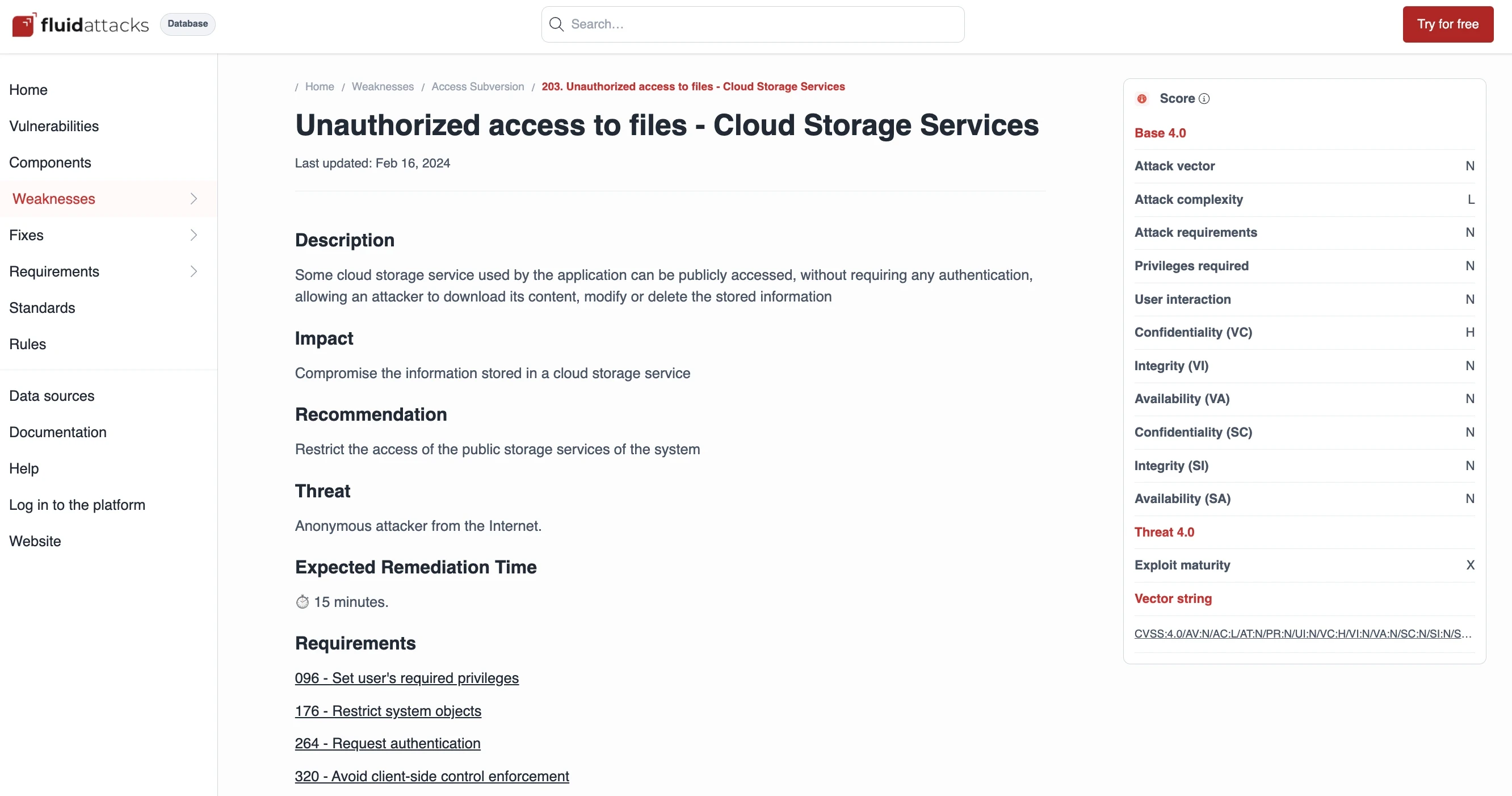The height and width of the screenshot is (796, 1512).
Task: Click the Home breadcrumb link
Action: point(320,87)
